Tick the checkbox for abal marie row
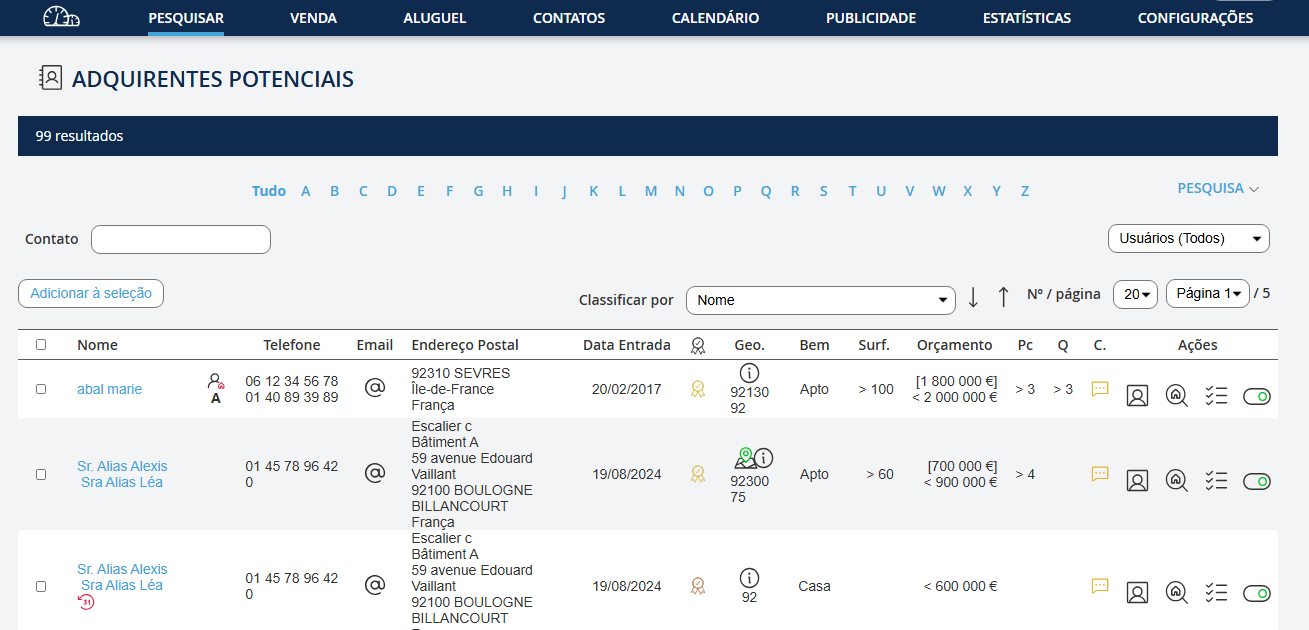This screenshot has height=630, width=1309. coord(41,389)
